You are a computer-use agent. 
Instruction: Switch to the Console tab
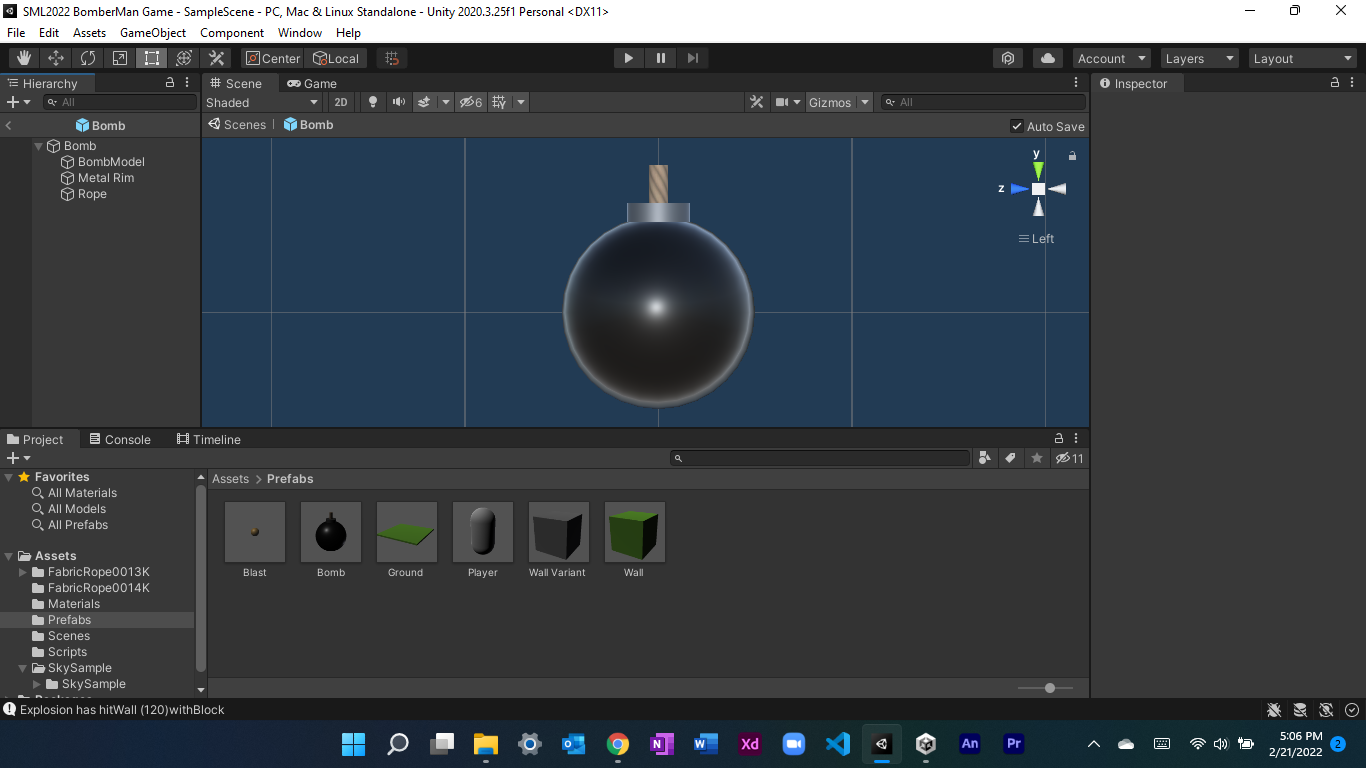120,439
